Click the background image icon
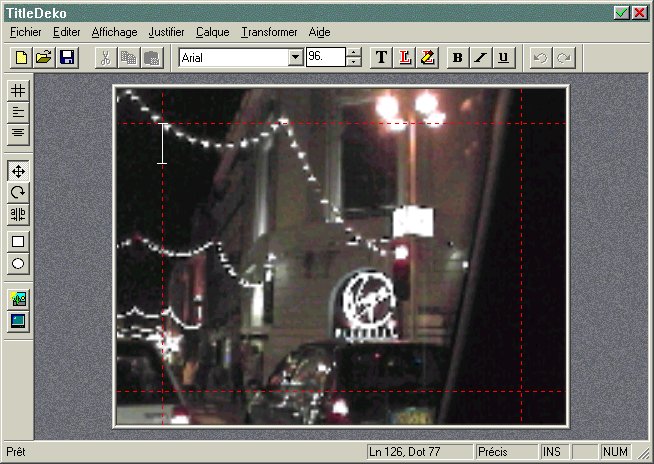 click(18, 299)
